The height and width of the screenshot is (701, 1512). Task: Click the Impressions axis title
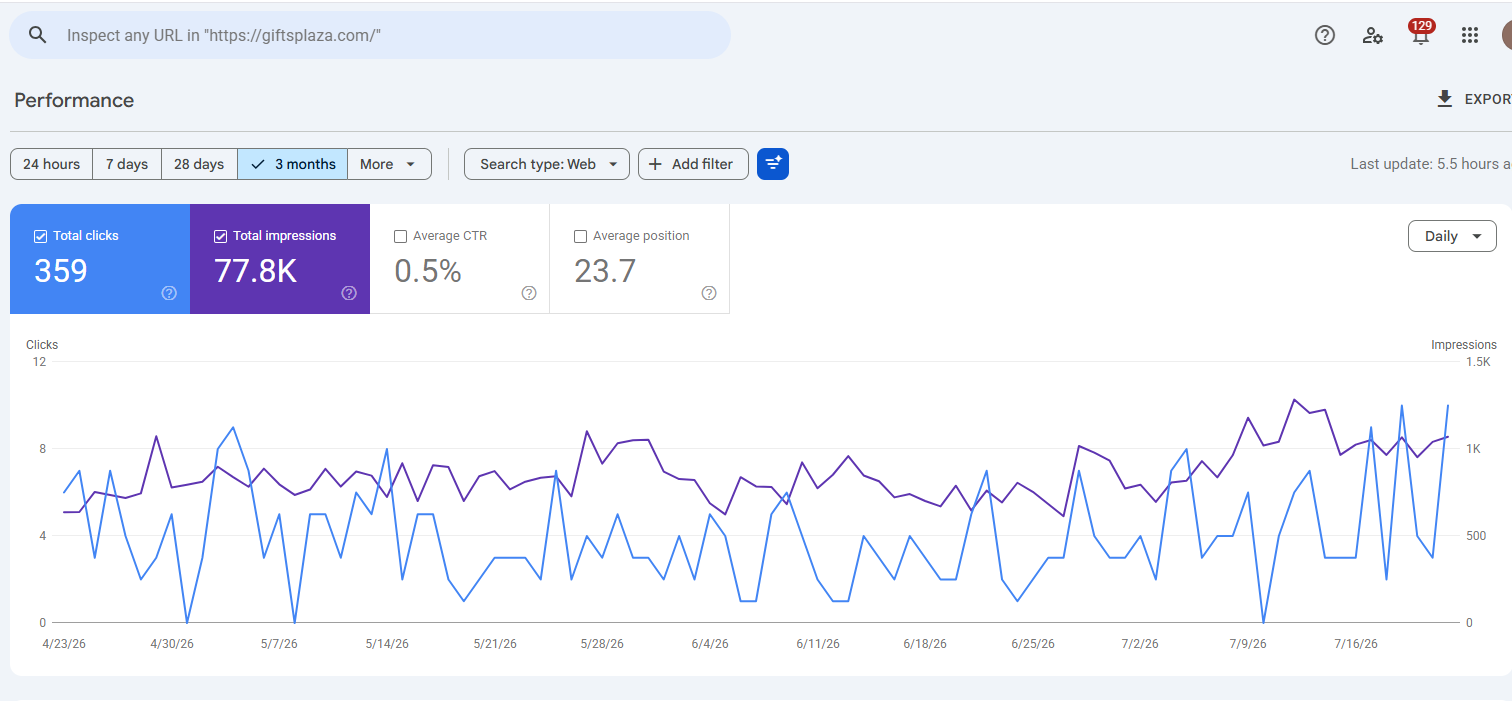coord(1464,345)
